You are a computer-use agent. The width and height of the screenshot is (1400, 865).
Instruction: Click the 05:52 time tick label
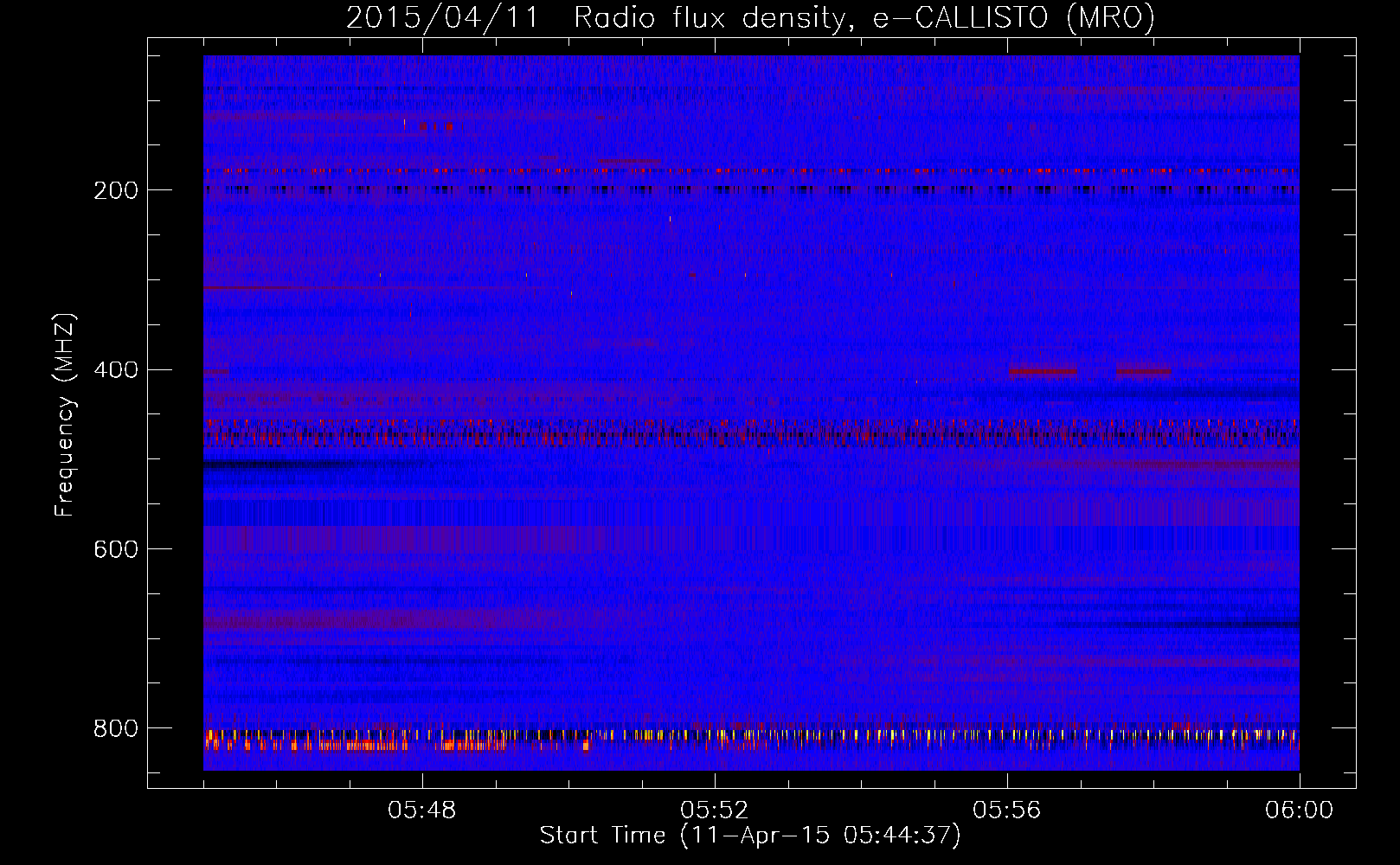715,811
